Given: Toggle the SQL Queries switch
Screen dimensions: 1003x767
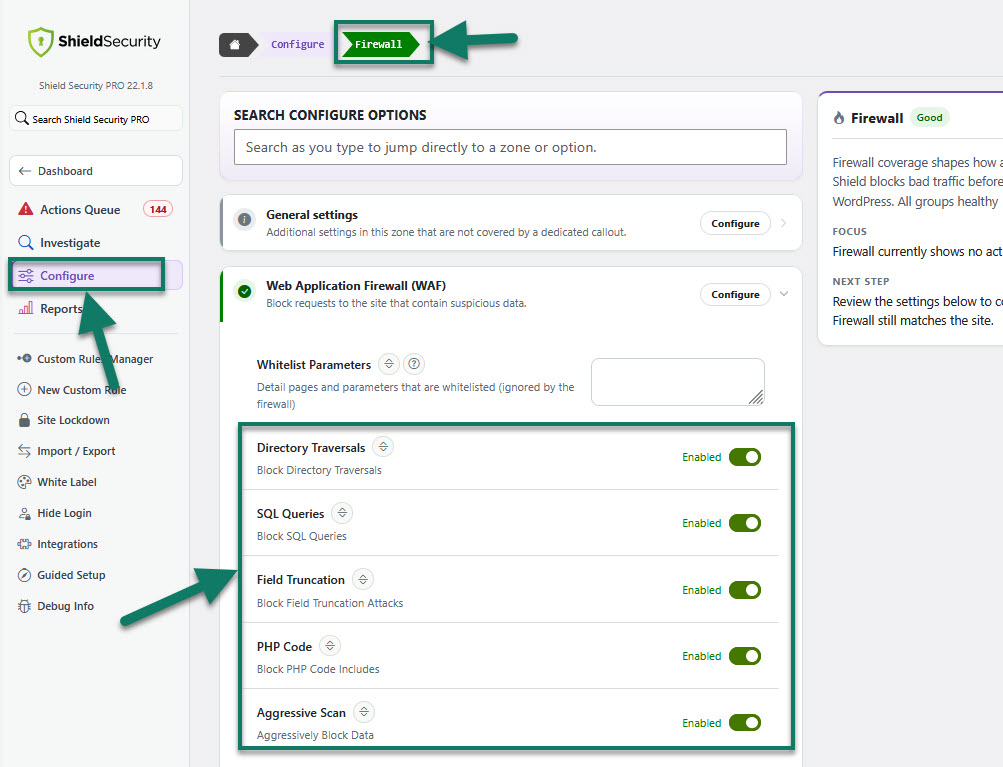Looking at the screenshot, I should pyautogui.click(x=745, y=523).
